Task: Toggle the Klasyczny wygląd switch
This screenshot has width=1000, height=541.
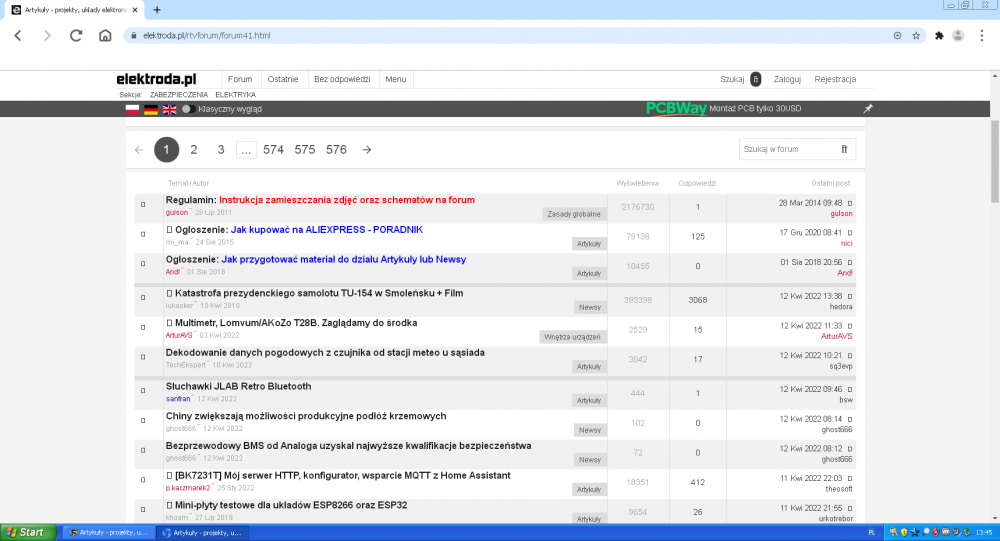Action: tap(188, 109)
